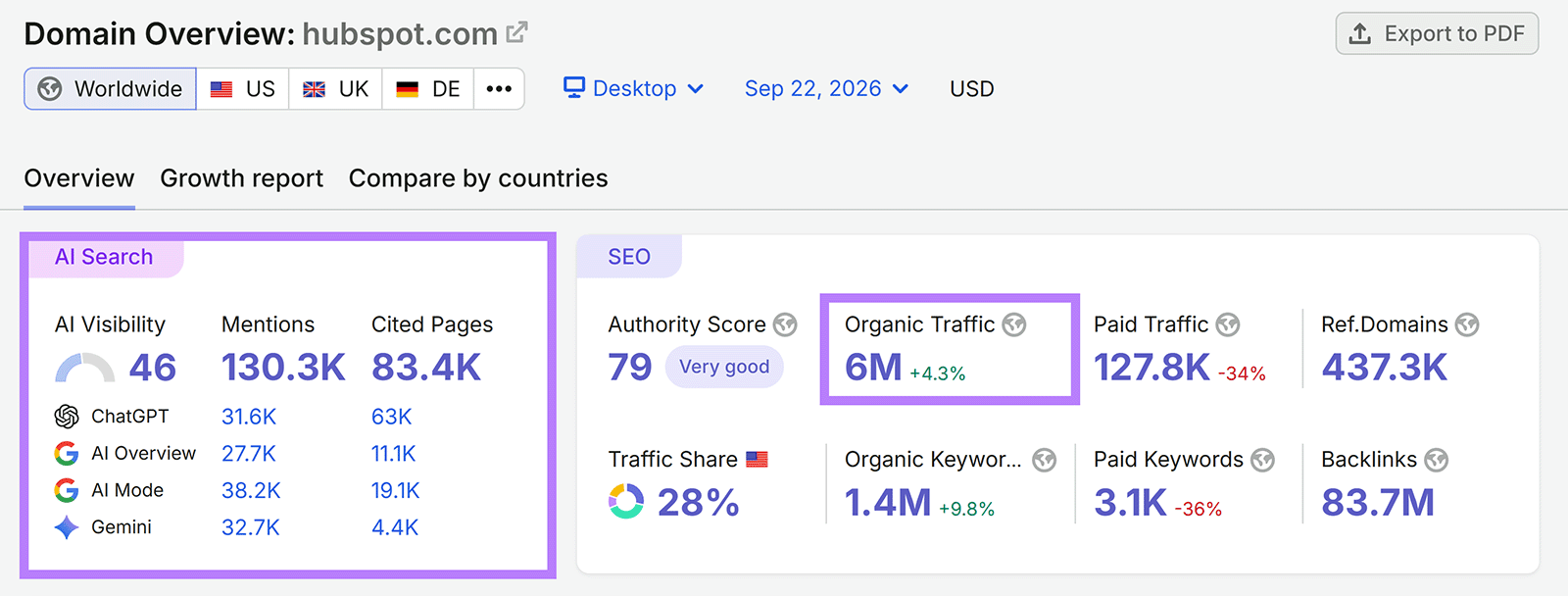The height and width of the screenshot is (596, 1568).
Task: Click globe icon next to Ref.Domains
Action: [1467, 324]
